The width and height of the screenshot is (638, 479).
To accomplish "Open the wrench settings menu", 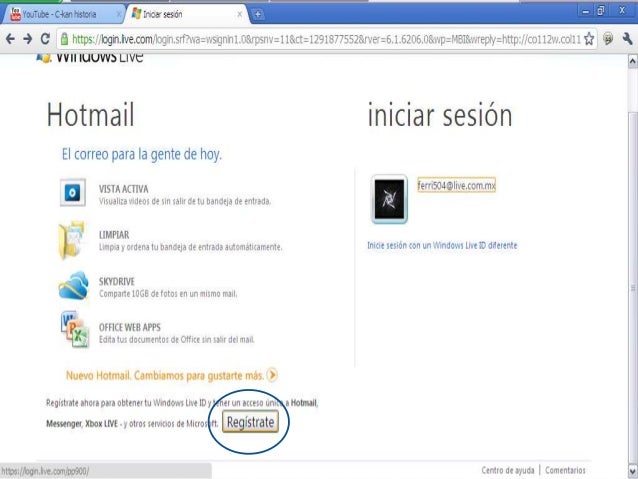I will [627, 39].
